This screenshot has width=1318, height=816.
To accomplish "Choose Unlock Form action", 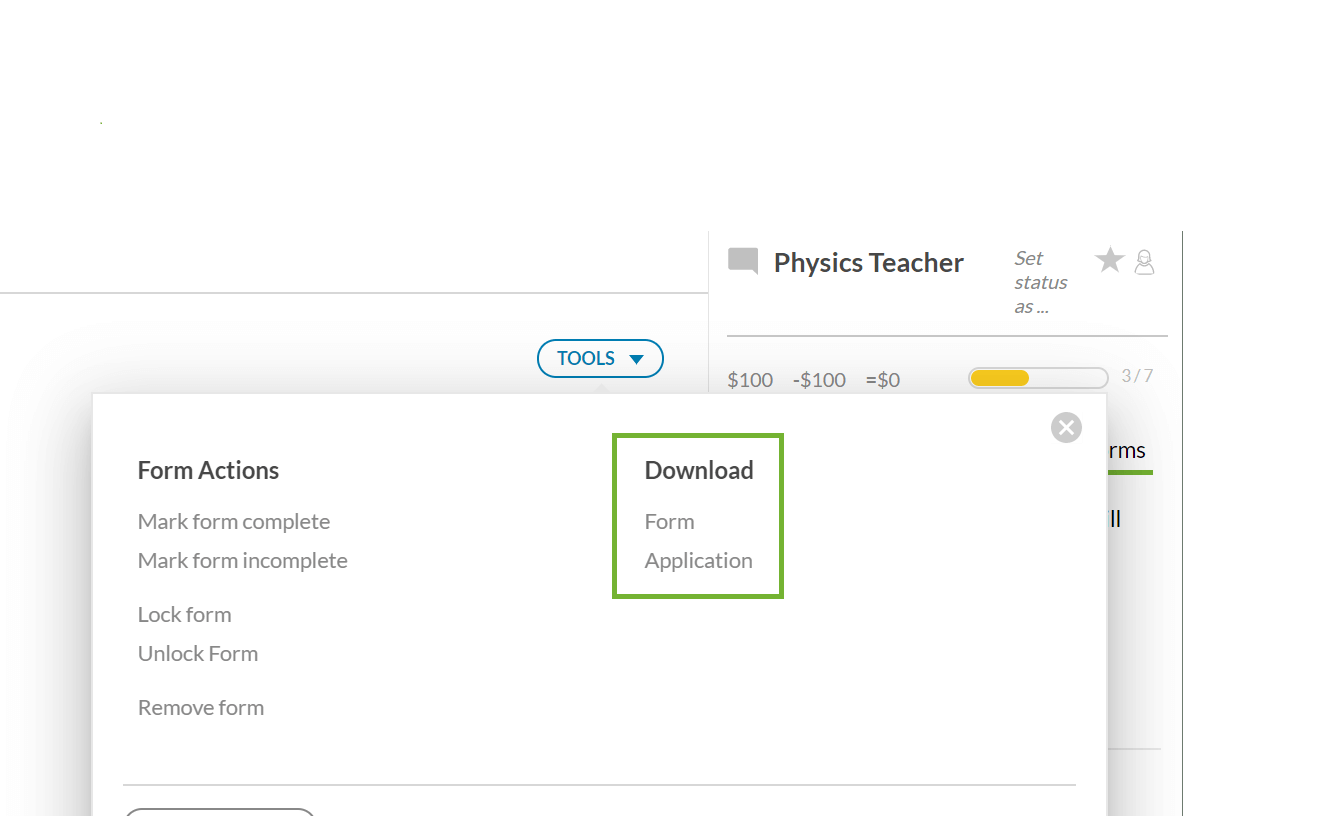I will [197, 653].
